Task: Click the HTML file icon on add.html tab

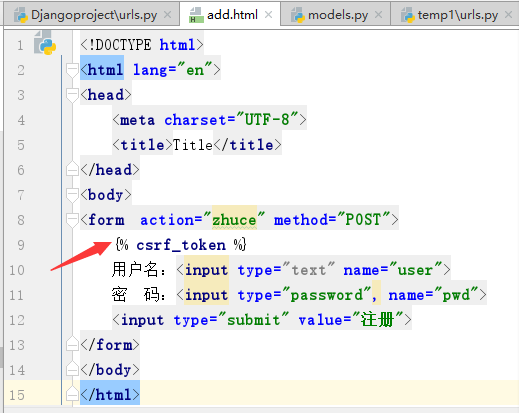Action: 196,15
